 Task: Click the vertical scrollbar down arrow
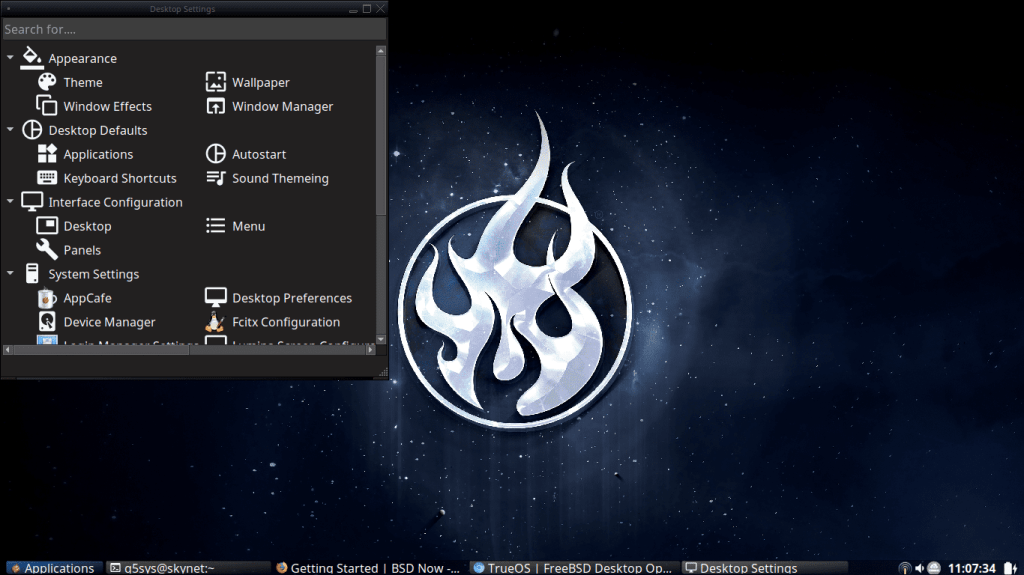coord(381,339)
